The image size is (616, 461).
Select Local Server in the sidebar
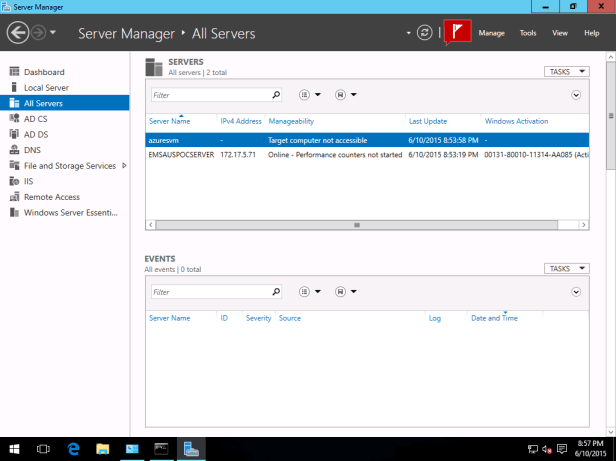pyautogui.click(x=46, y=88)
